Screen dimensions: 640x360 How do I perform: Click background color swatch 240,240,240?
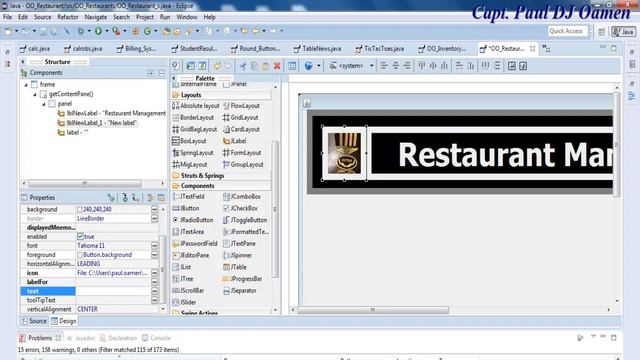click(80, 209)
